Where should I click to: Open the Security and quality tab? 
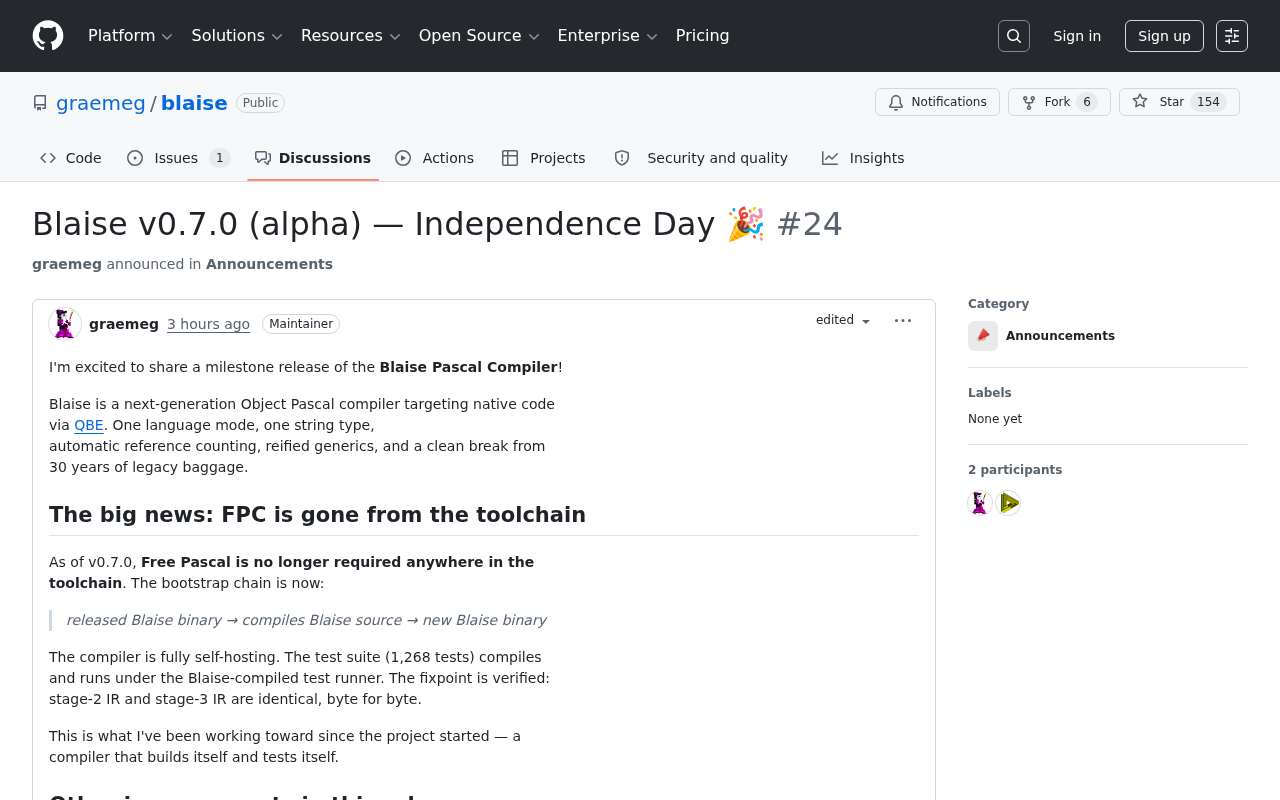pyautogui.click(x=701, y=158)
